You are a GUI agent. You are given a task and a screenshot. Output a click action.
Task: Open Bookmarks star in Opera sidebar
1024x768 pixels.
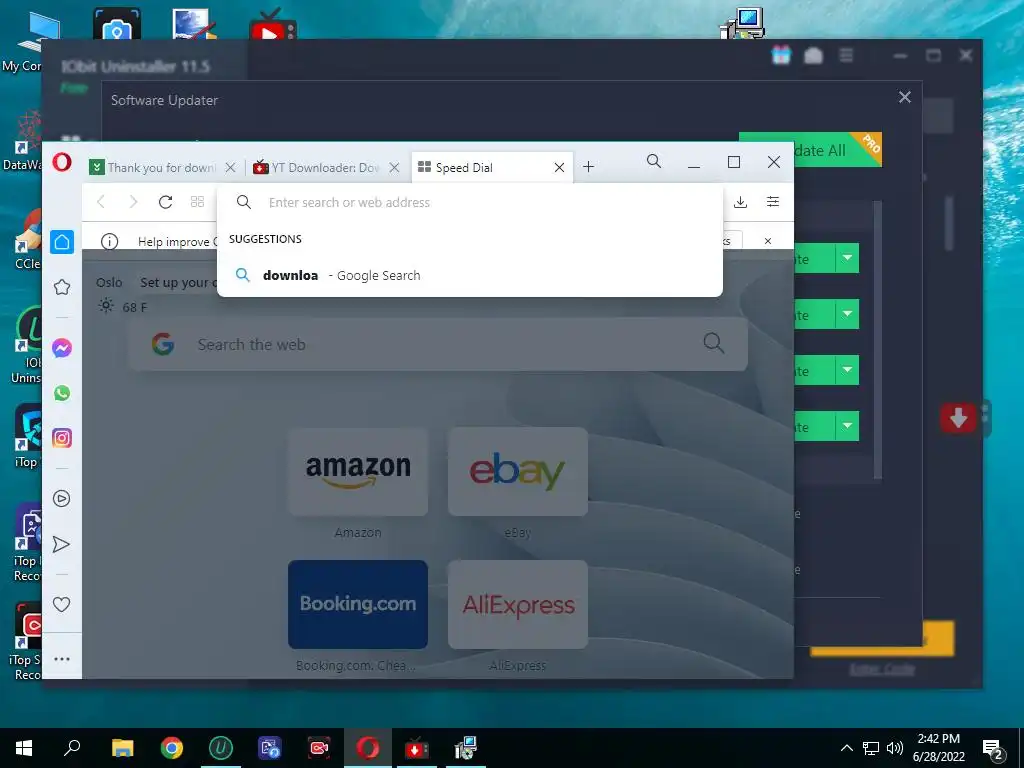(62, 287)
